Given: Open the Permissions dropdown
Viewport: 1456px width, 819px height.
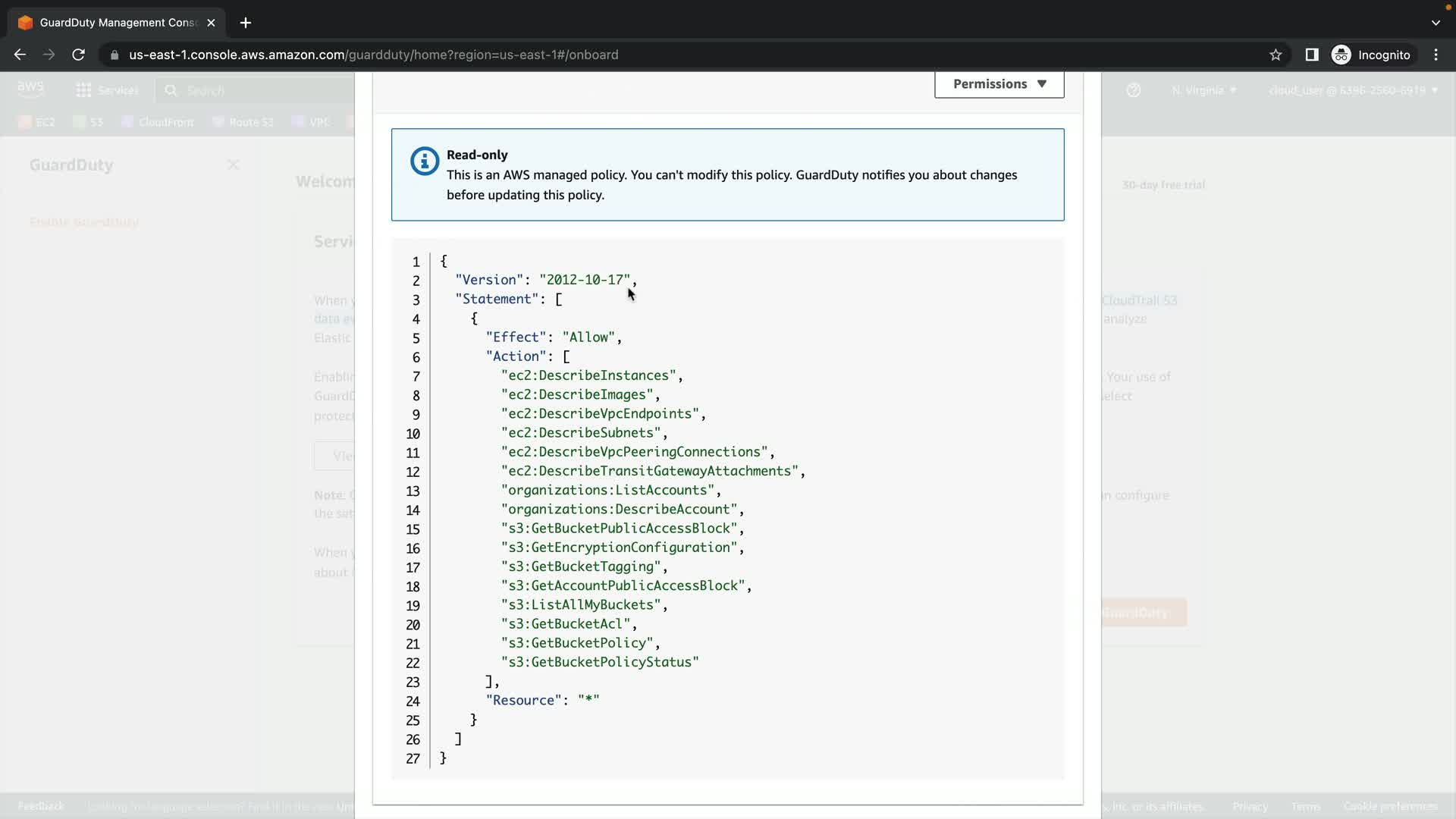Looking at the screenshot, I should (x=999, y=84).
